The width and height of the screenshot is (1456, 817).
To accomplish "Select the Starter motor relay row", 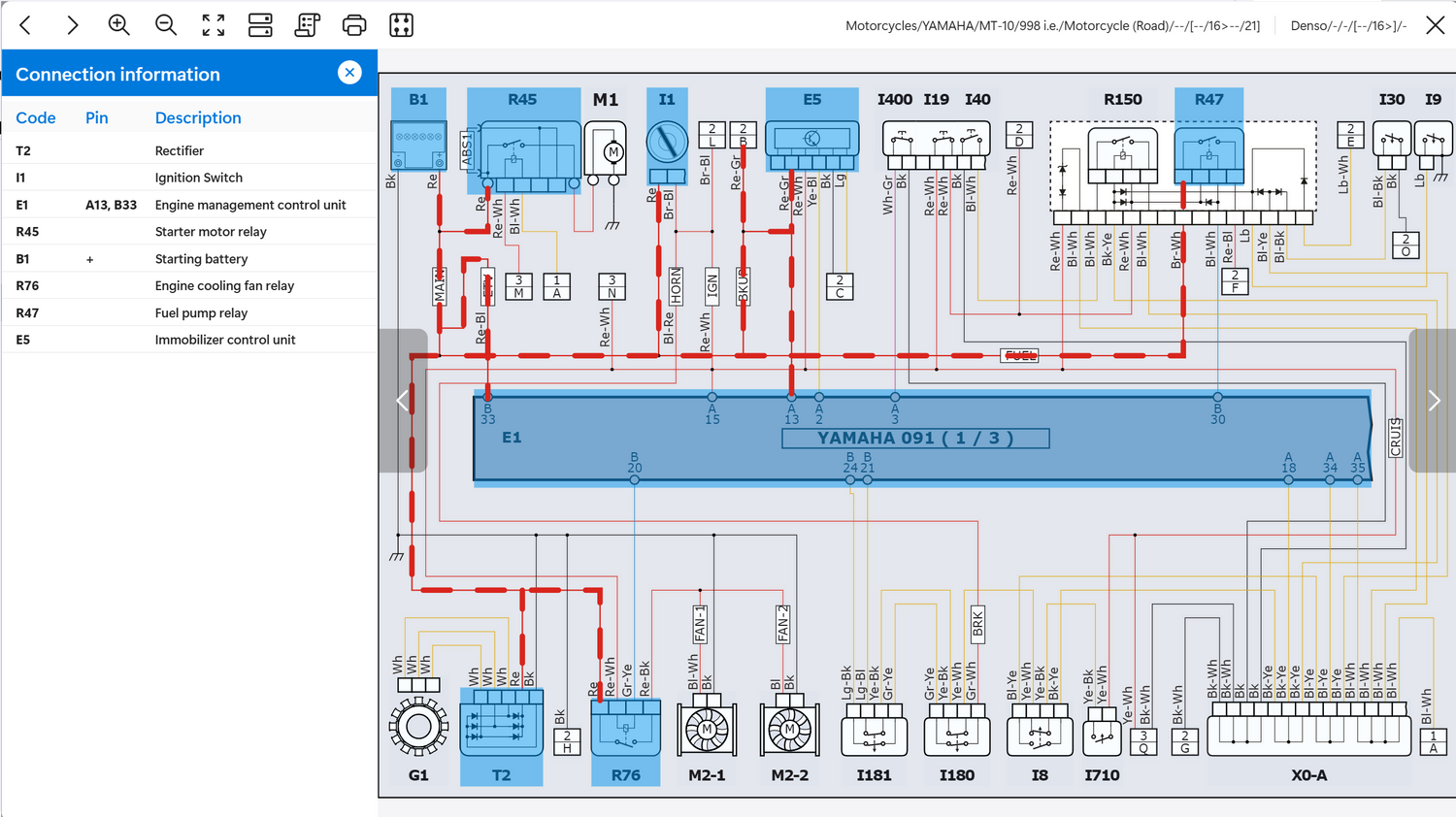I will 189,232.
